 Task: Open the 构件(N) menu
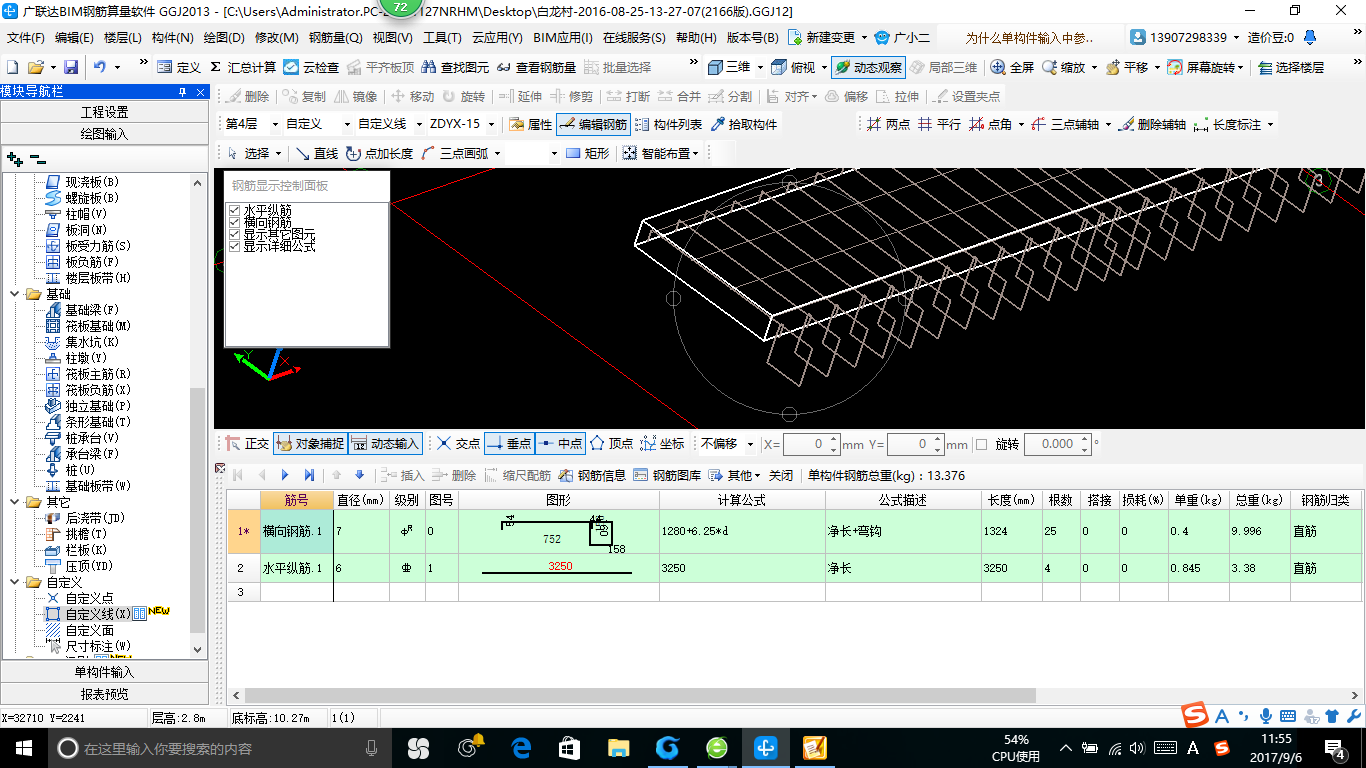click(x=173, y=38)
